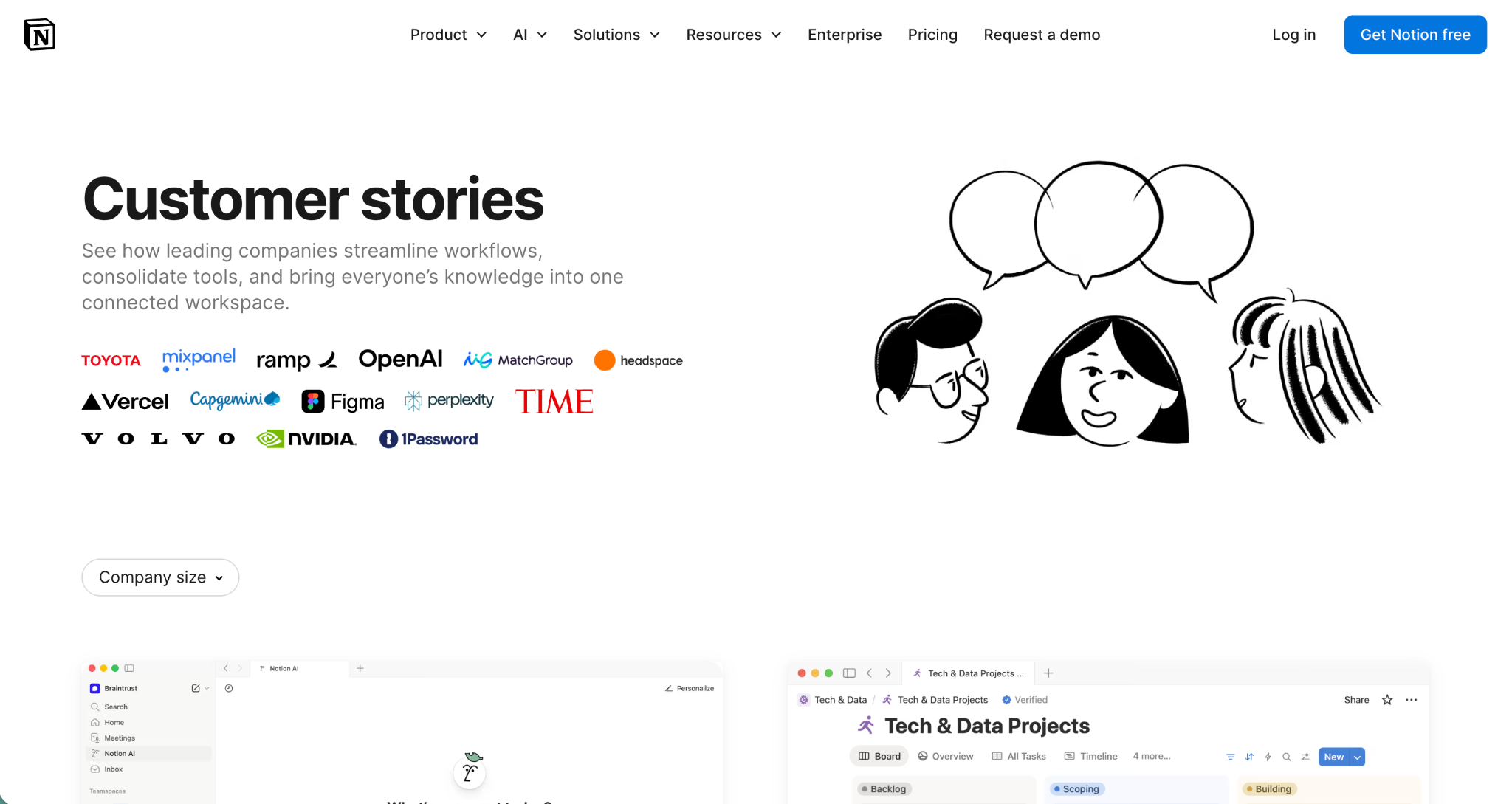This screenshot has height=804, width=1512.
Task: Open the AI navigation dropdown
Action: pos(530,35)
